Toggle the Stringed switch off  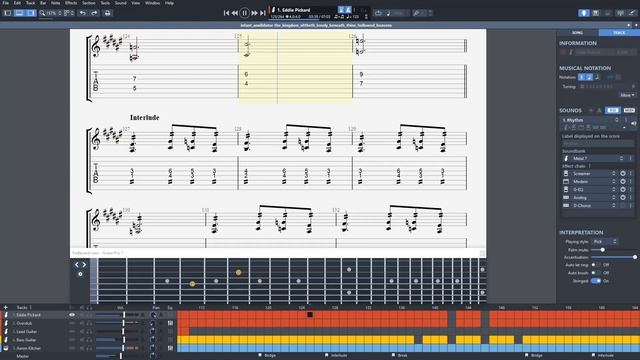click(x=596, y=281)
